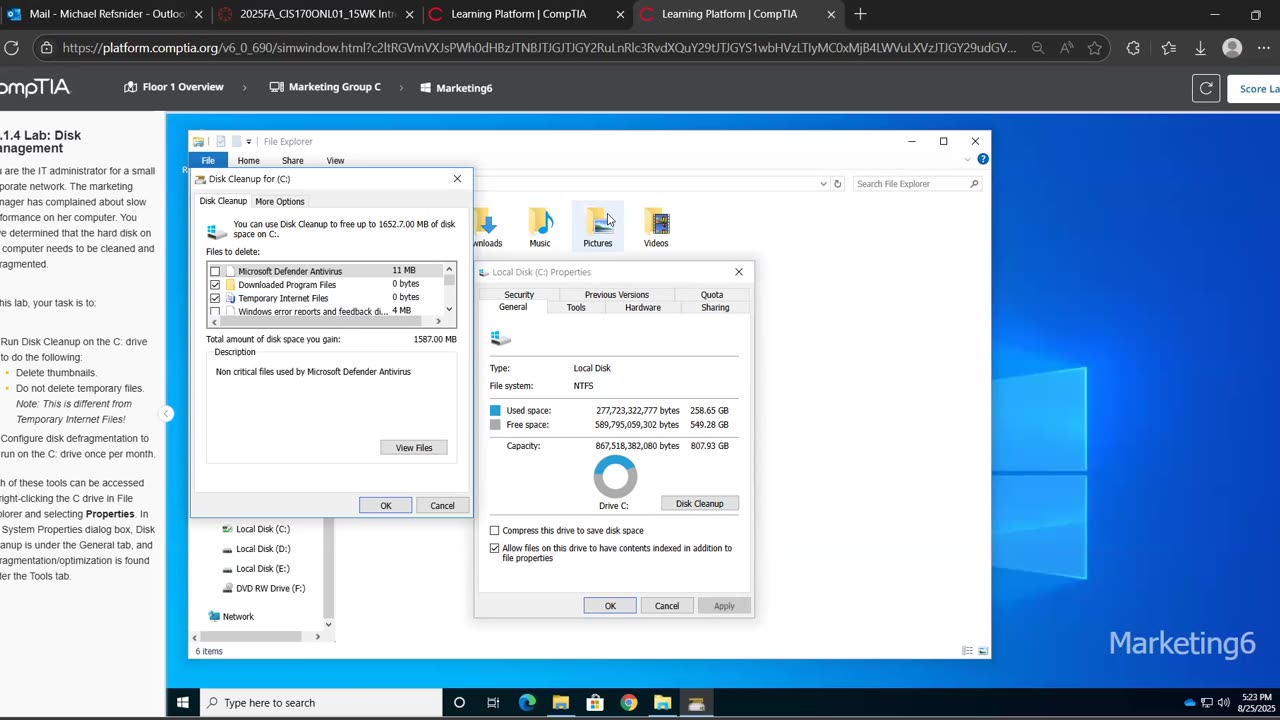
Task: Click up arrow of Files to delete list
Action: [x=449, y=269]
